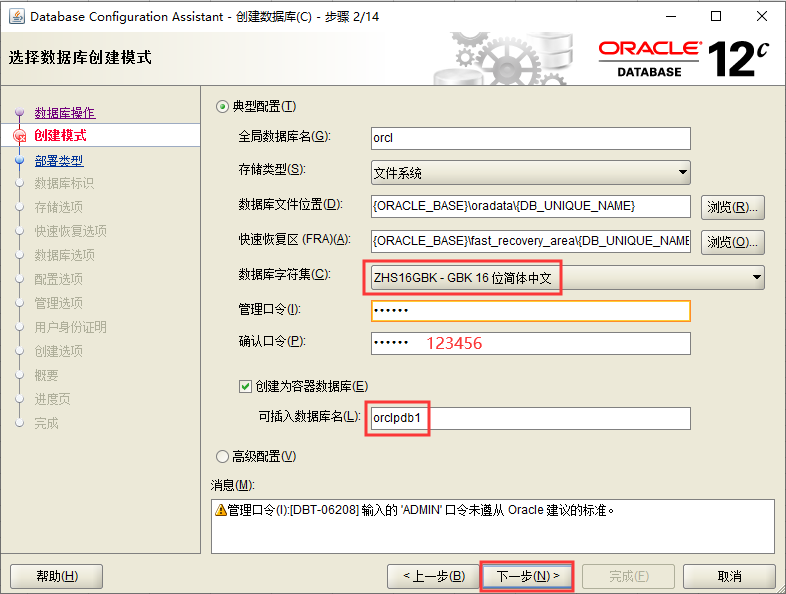Focus the 管理口令 password field
The width and height of the screenshot is (786, 594).
click(x=530, y=310)
